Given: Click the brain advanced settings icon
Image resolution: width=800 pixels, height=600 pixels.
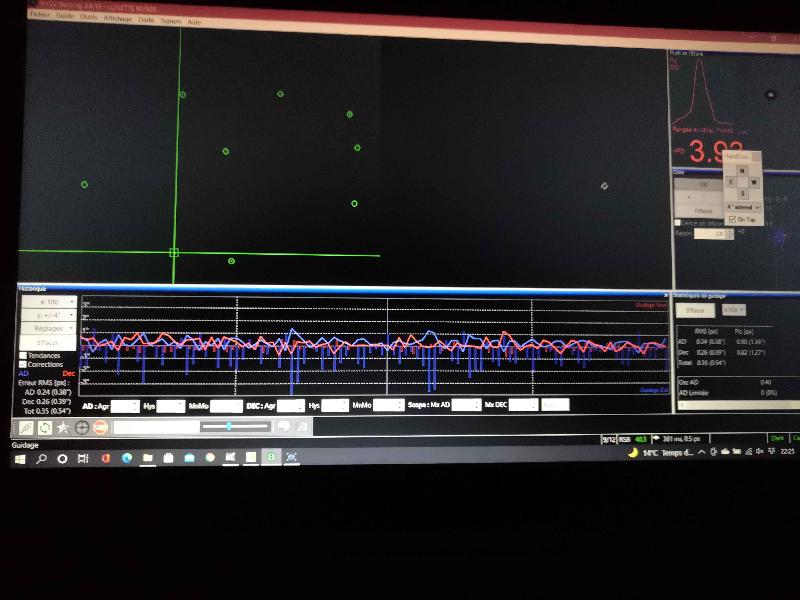Looking at the screenshot, I should click(x=284, y=427).
